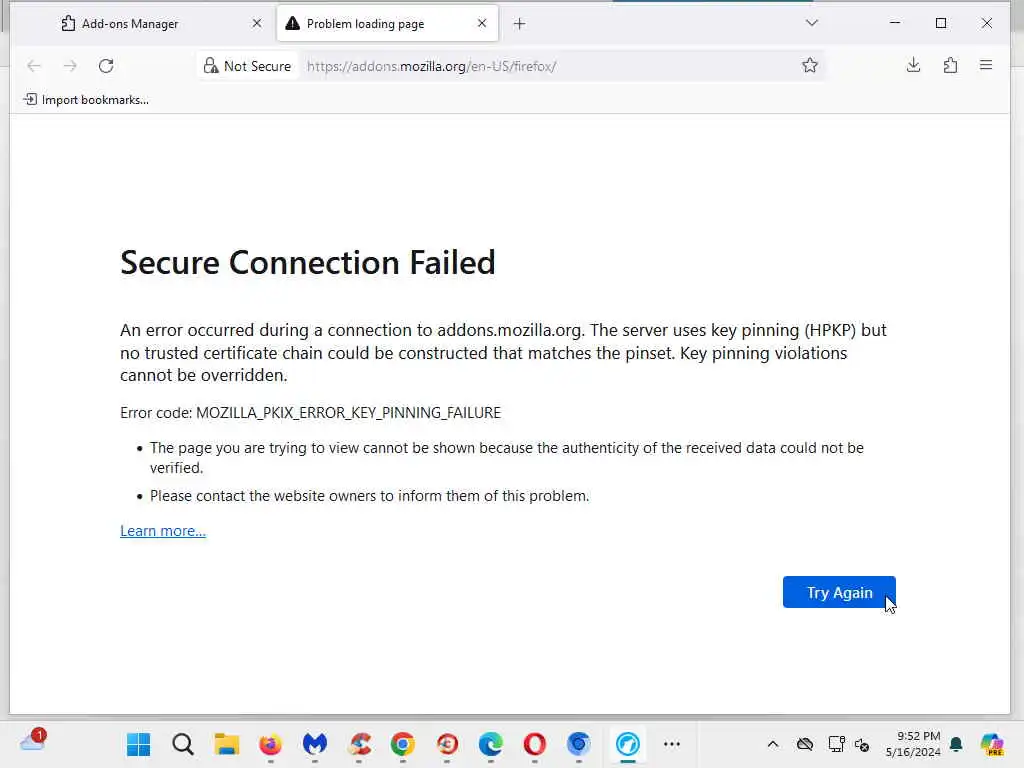Open taskbar clock and date panel

912,744
